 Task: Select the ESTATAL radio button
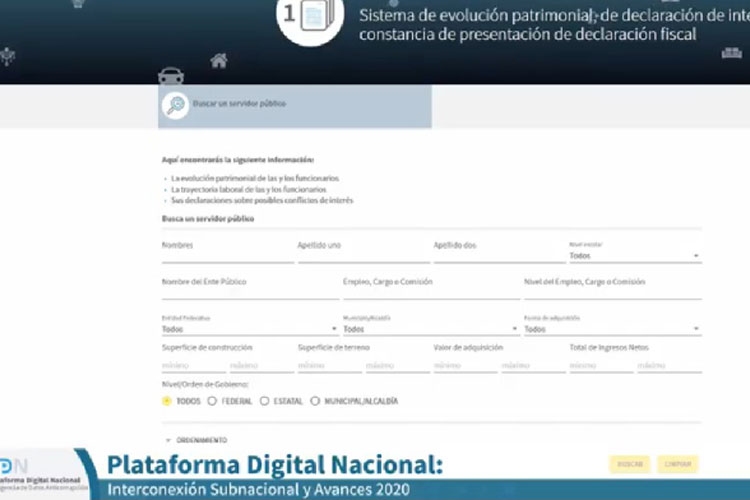[265, 401]
